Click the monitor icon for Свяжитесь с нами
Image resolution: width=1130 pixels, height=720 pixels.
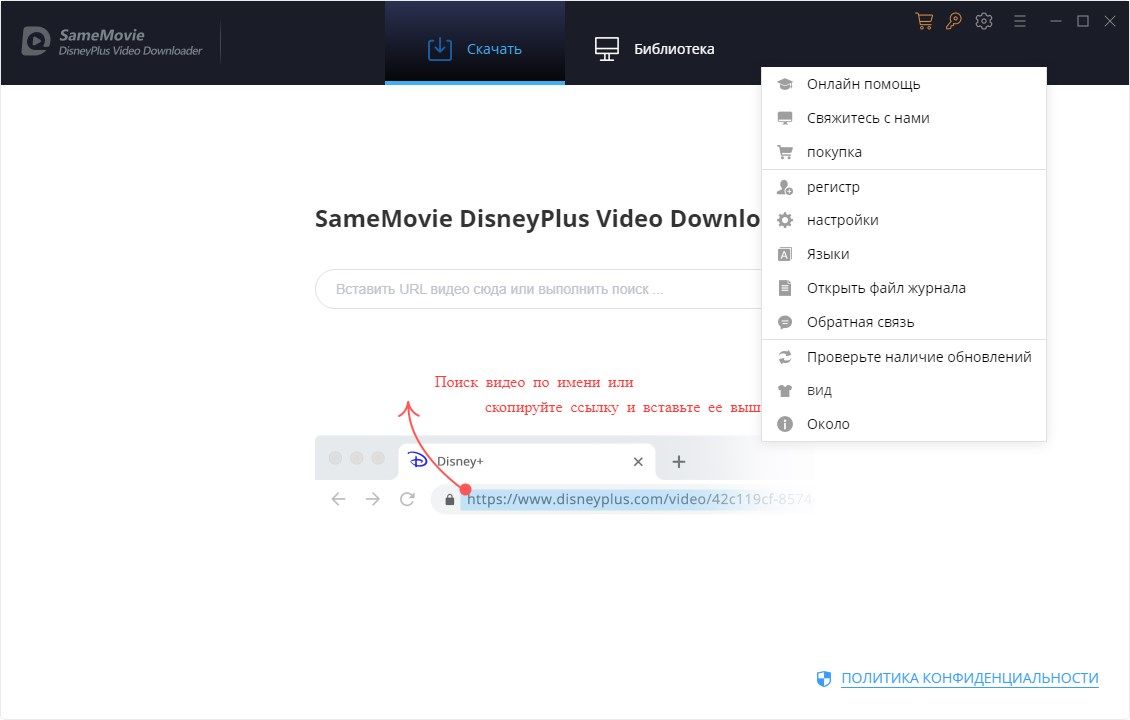pyautogui.click(x=785, y=118)
